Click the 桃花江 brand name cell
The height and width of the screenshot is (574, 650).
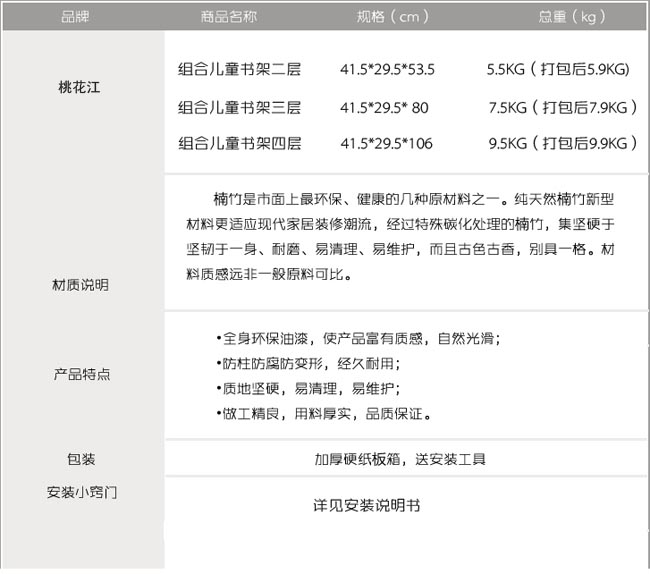[x=80, y=87]
